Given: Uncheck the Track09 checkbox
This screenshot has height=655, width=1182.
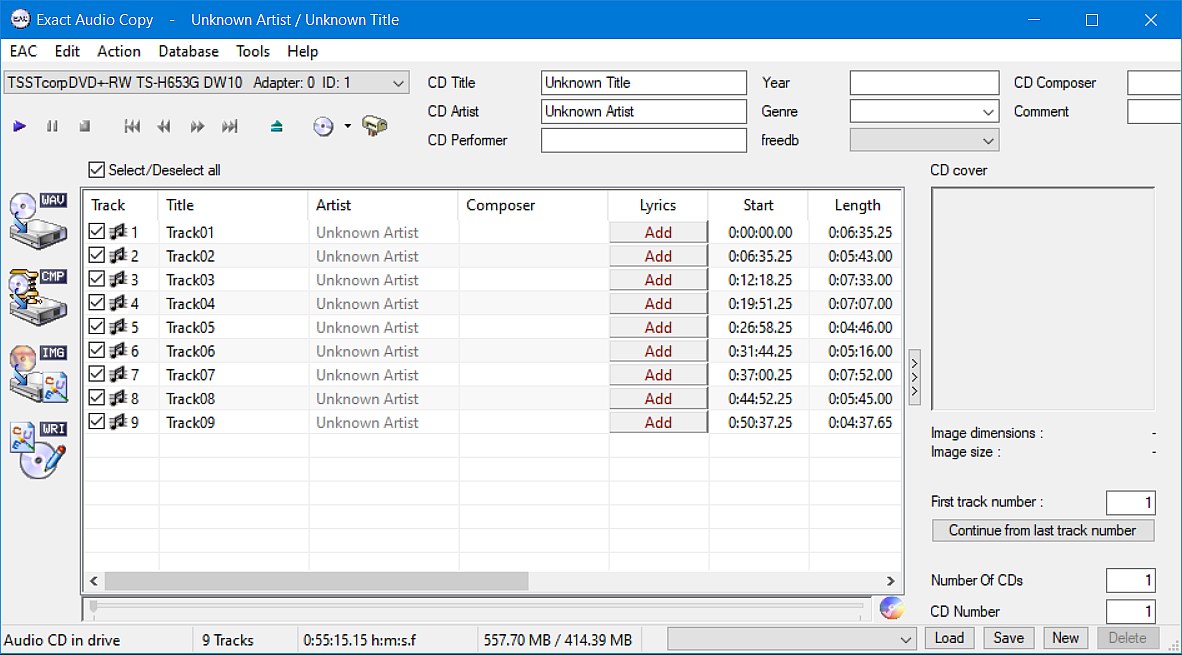Looking at the screenshot, I should coord(96,421).
